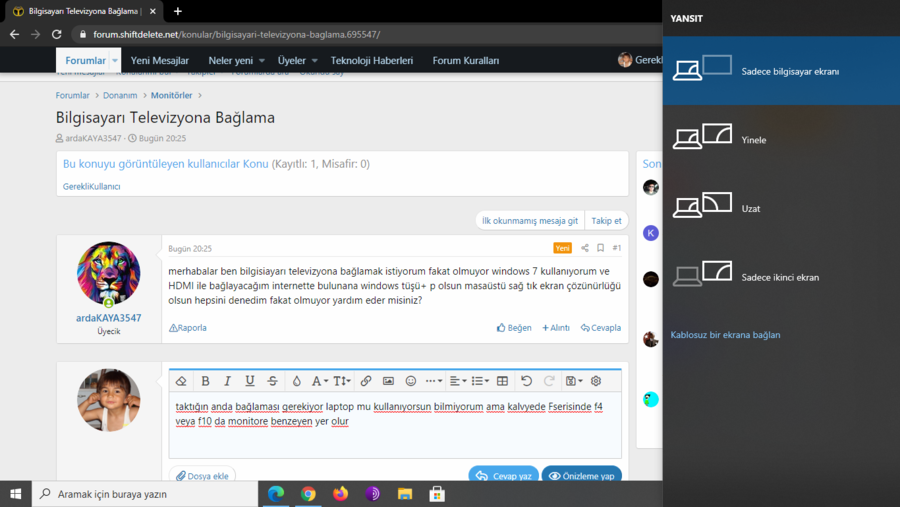Click the Cevap yaz button
Viewport: 900px width, 507px height.
(503, 476)
